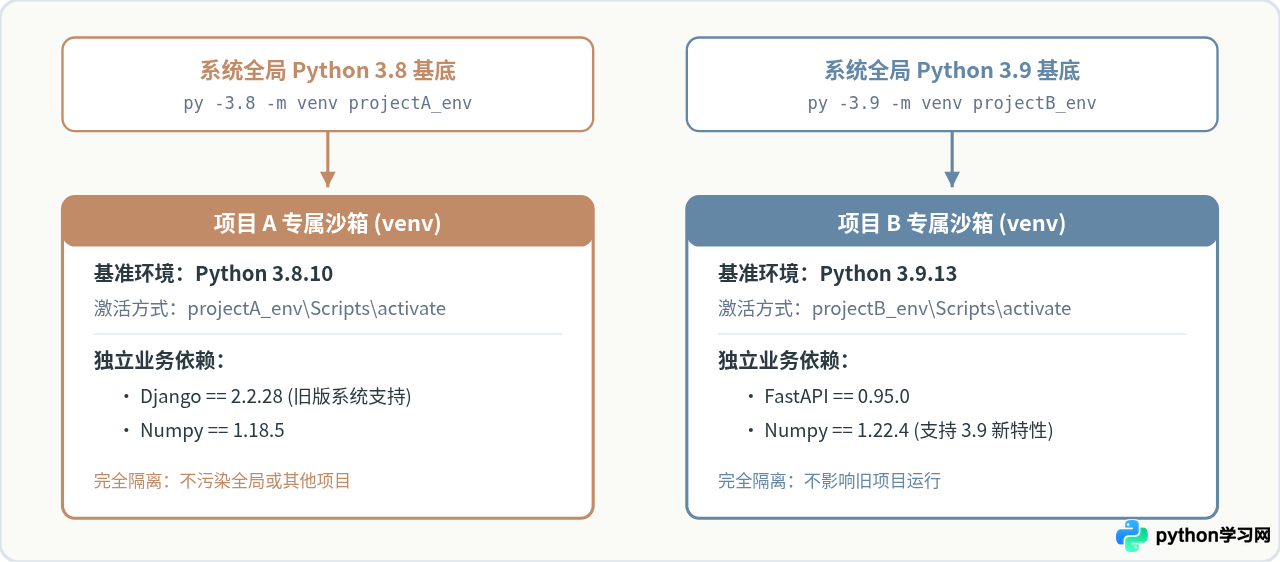Click 完全隔离：不影响旧项目运行 note
Image resolution: width=1280 pixels, height=562 pixels.
[829, 481]
